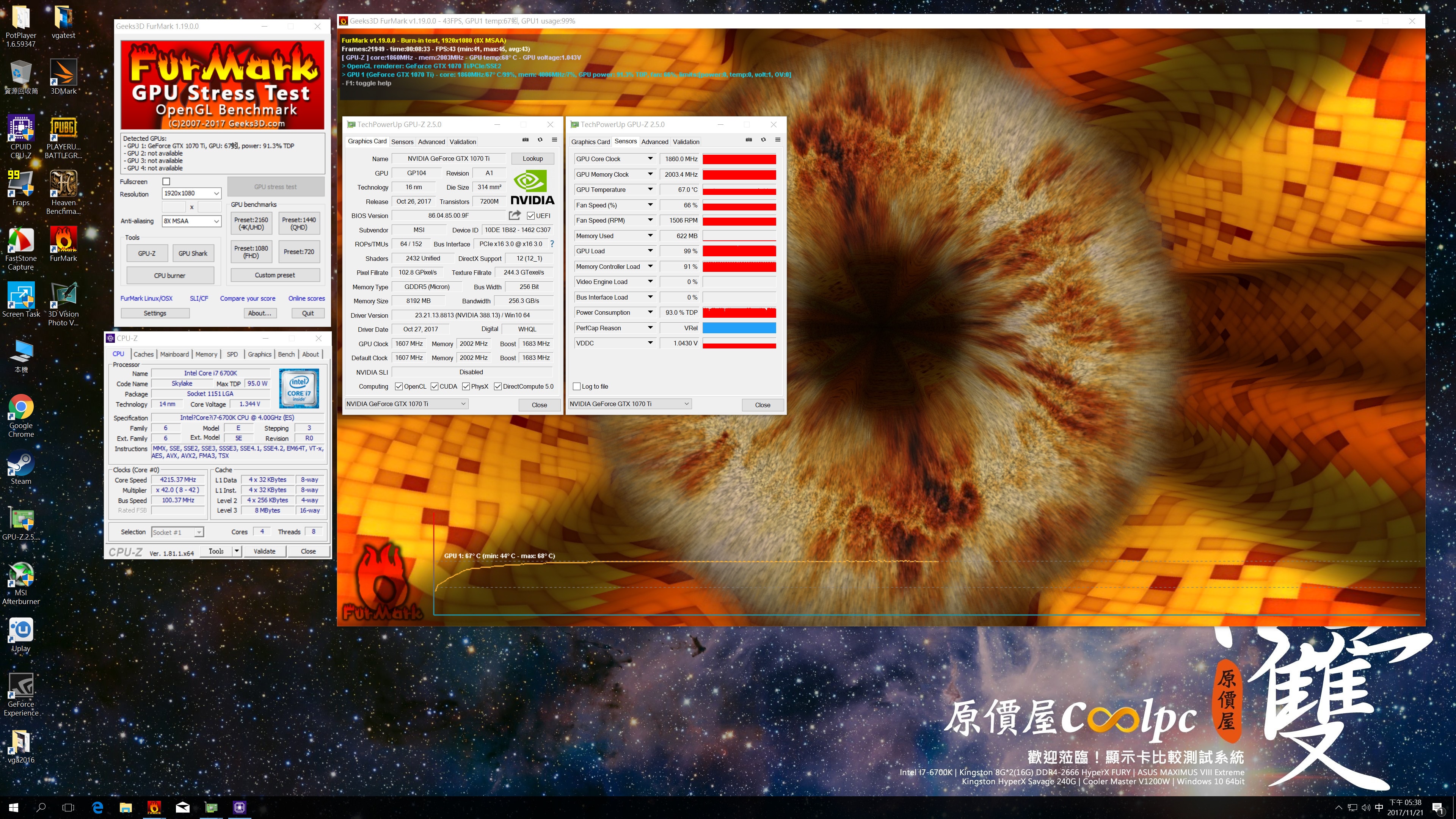Image resolution: width=1456 pixels, height=819 pixels.
Task: Open the PUBG Battlegrounds shortcut
Action: [x=63, y=137]
